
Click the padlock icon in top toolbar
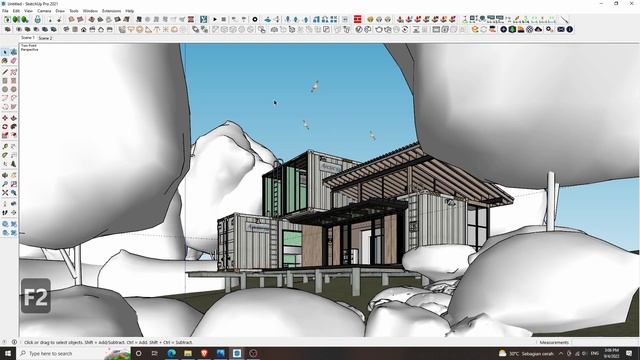click(x=38, y=19)
